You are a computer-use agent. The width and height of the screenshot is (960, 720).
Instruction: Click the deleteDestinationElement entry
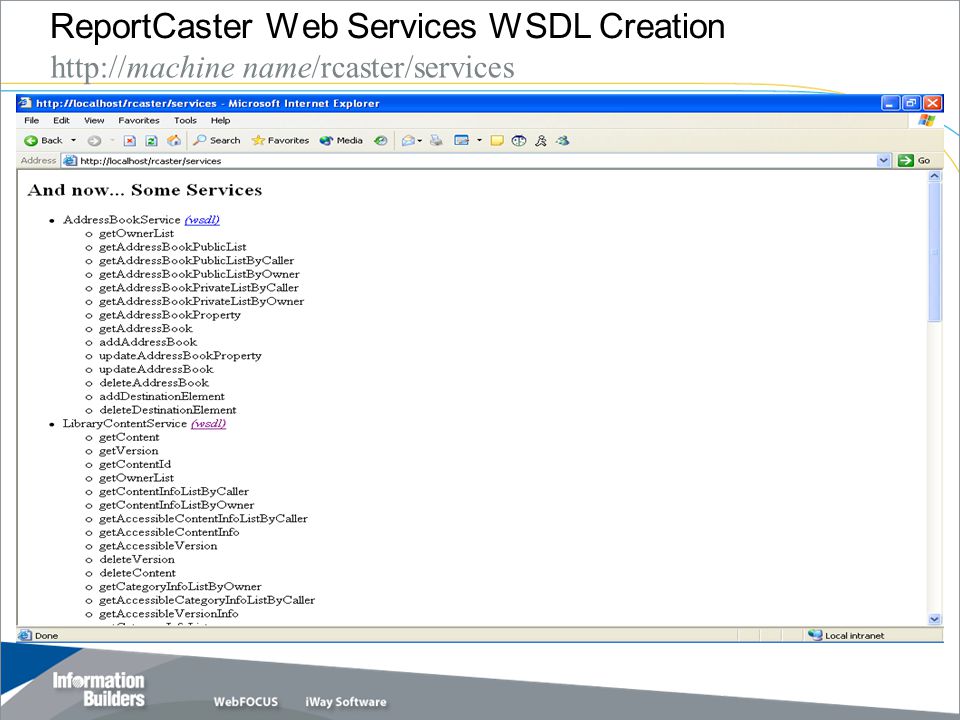click(x=168, y=410)
